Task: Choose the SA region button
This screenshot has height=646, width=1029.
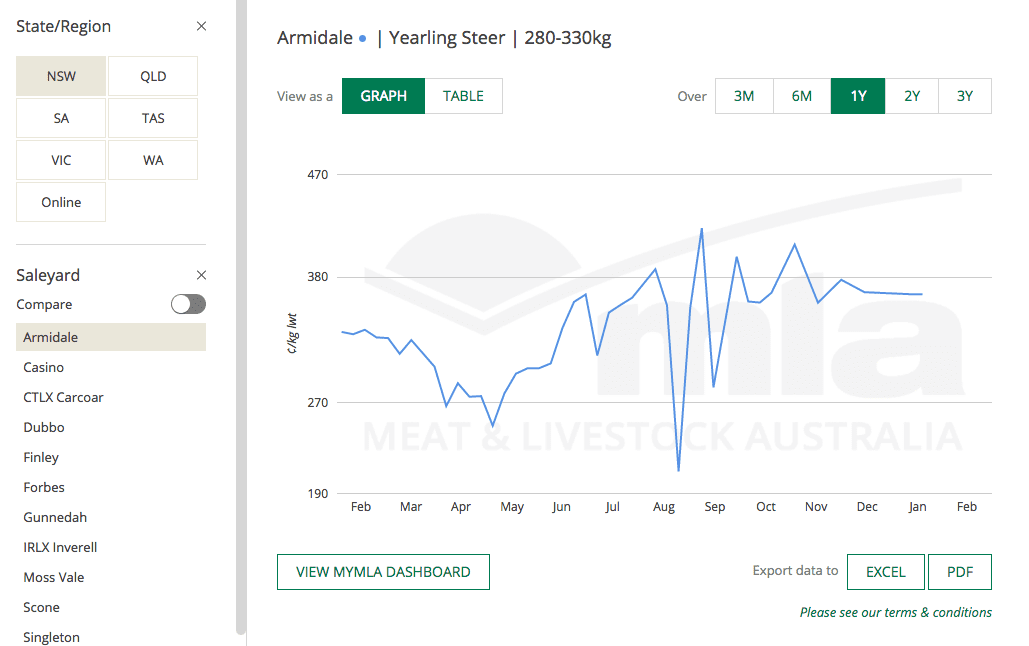Action: coord(61,118)
